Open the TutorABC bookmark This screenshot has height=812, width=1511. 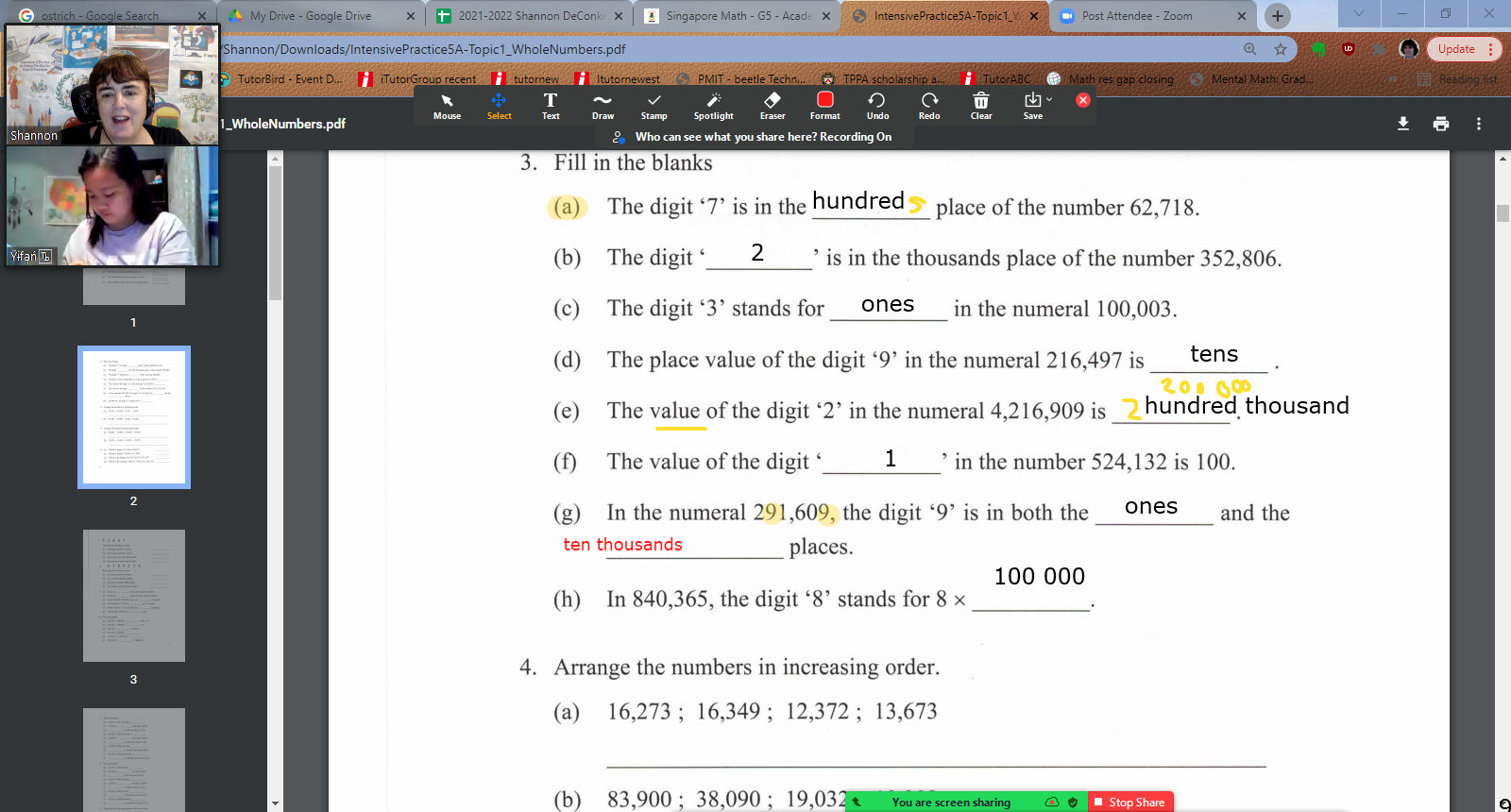tap(996, 79)
